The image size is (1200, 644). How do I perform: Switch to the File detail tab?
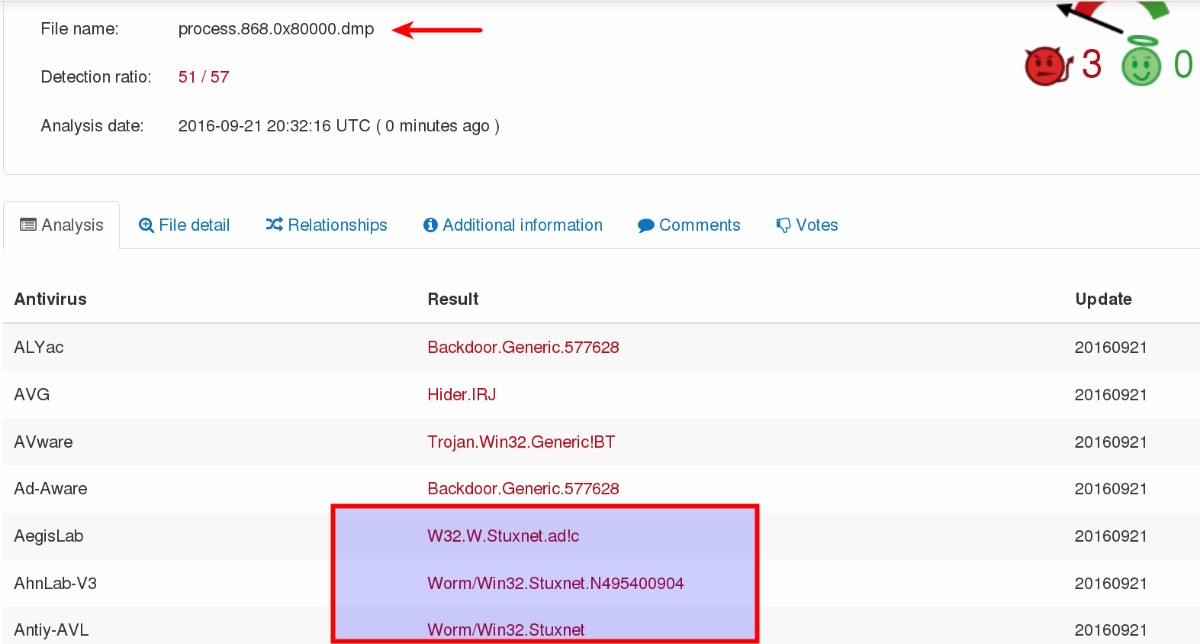[x=185, y=225]
